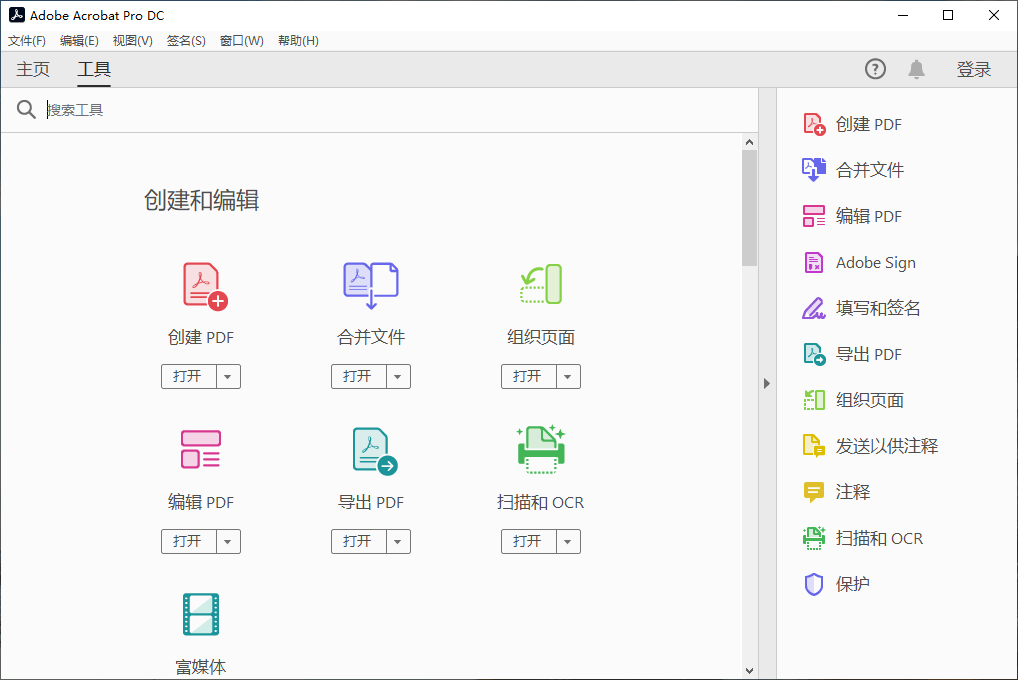Open help via the question mark icon
This screenshot has width=1018, height=680.
tap(875, 69)
